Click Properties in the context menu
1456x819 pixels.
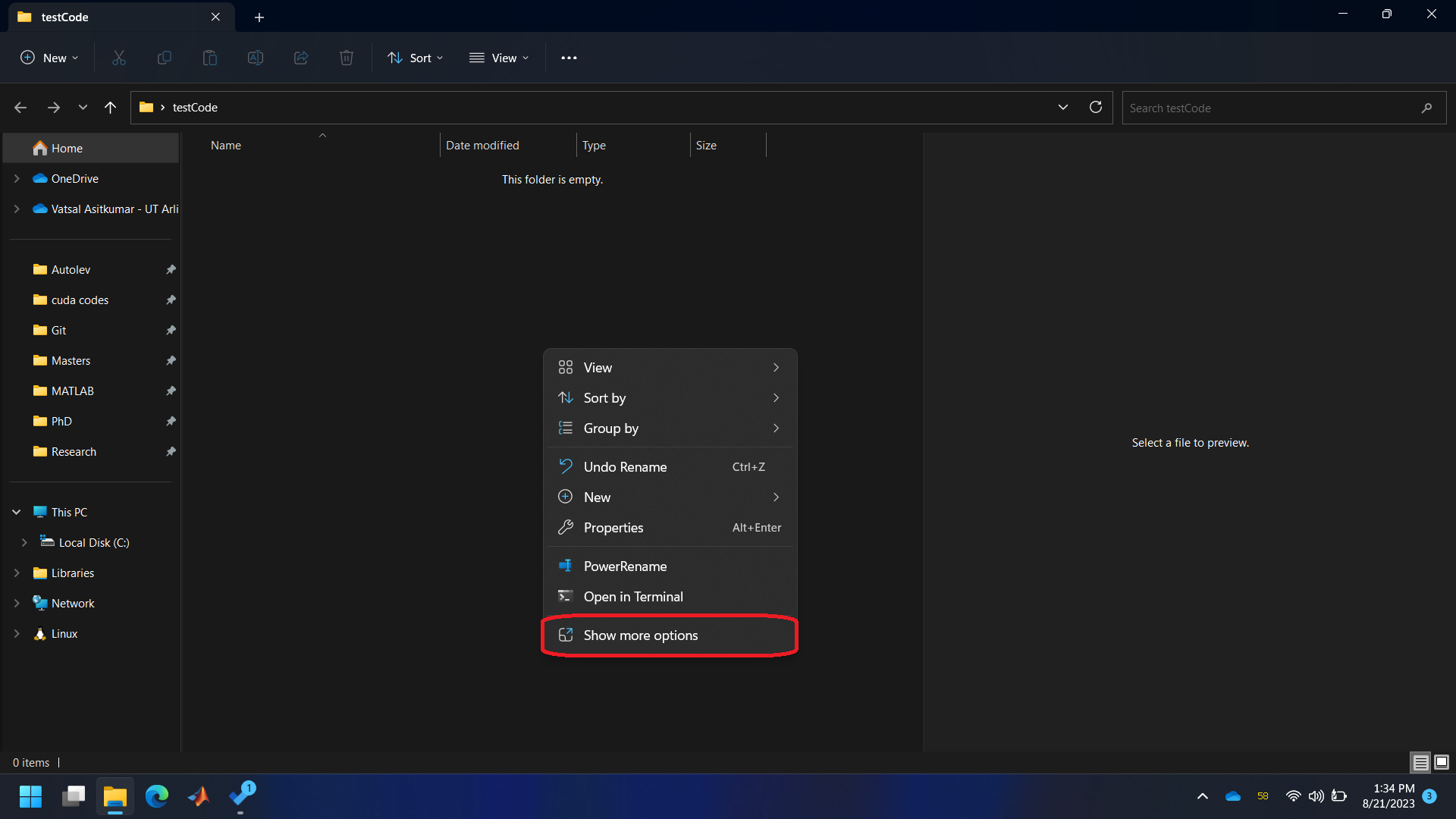tap(613, 528)
